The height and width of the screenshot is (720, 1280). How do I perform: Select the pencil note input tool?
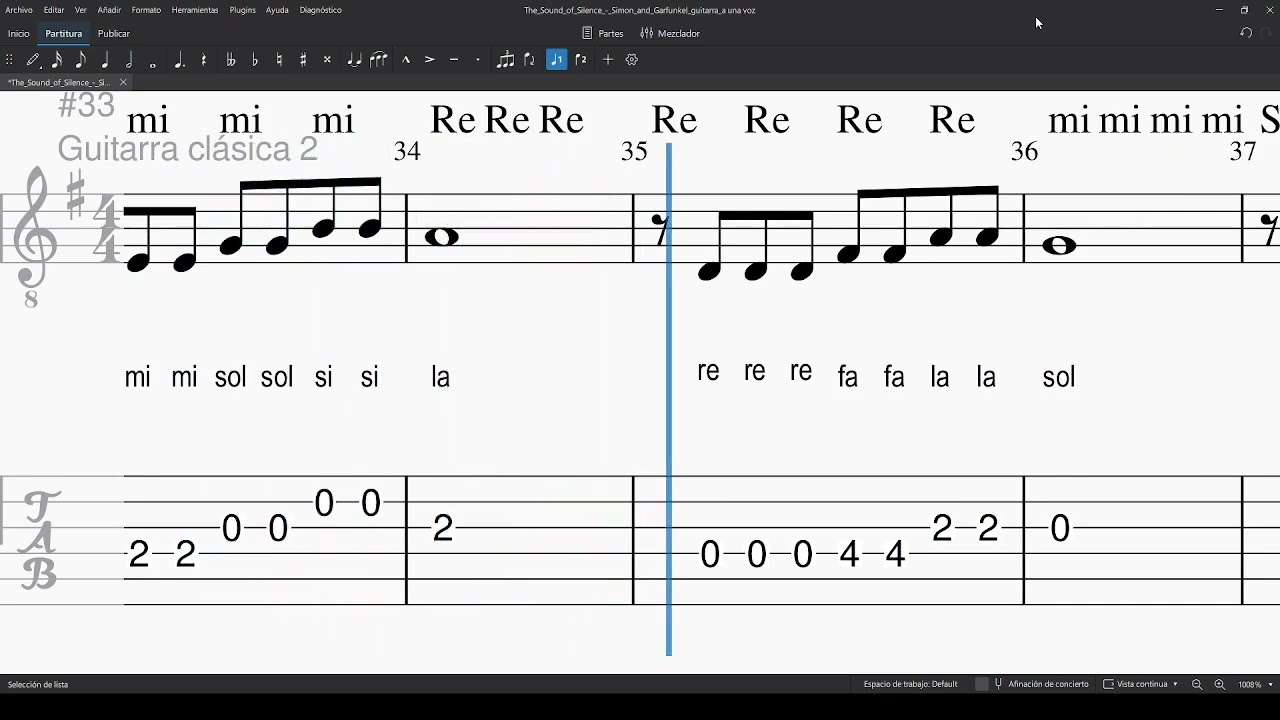(33, 60)
